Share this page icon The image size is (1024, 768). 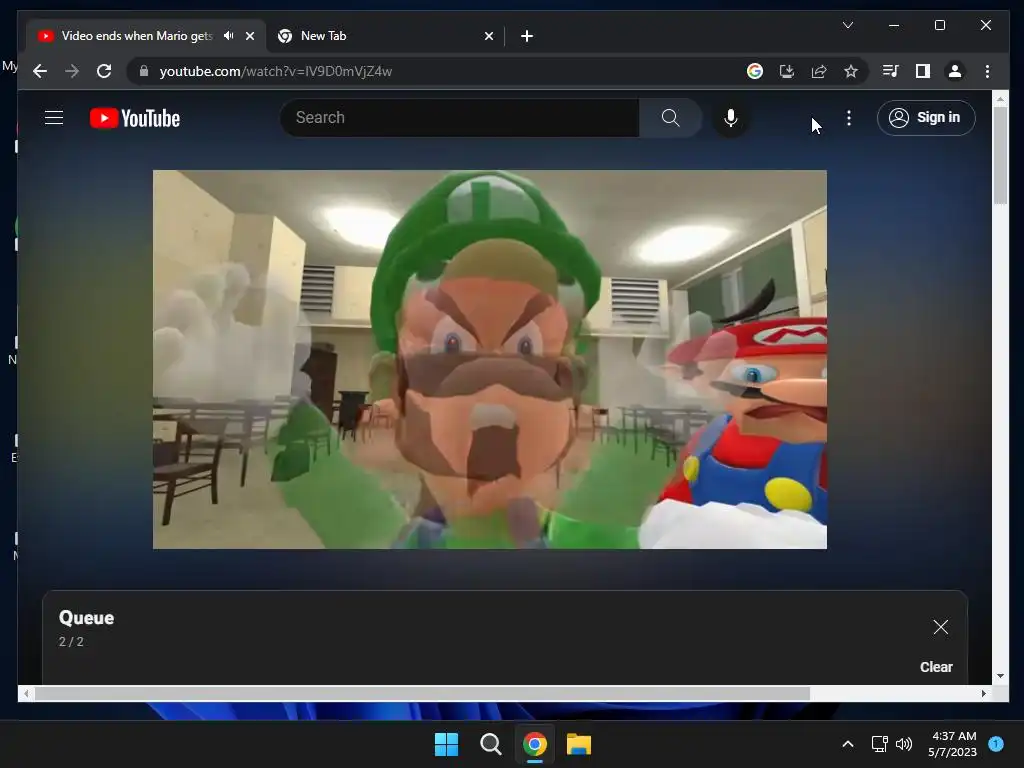[818, 71]
